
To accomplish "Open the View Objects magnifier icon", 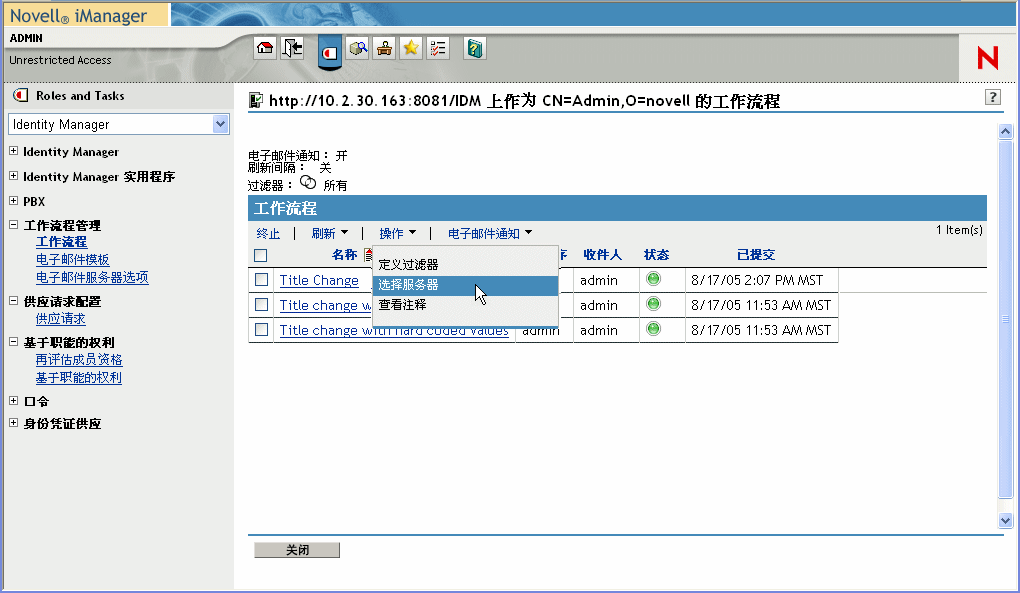I will pyautogui.click(x=358, y=47).
